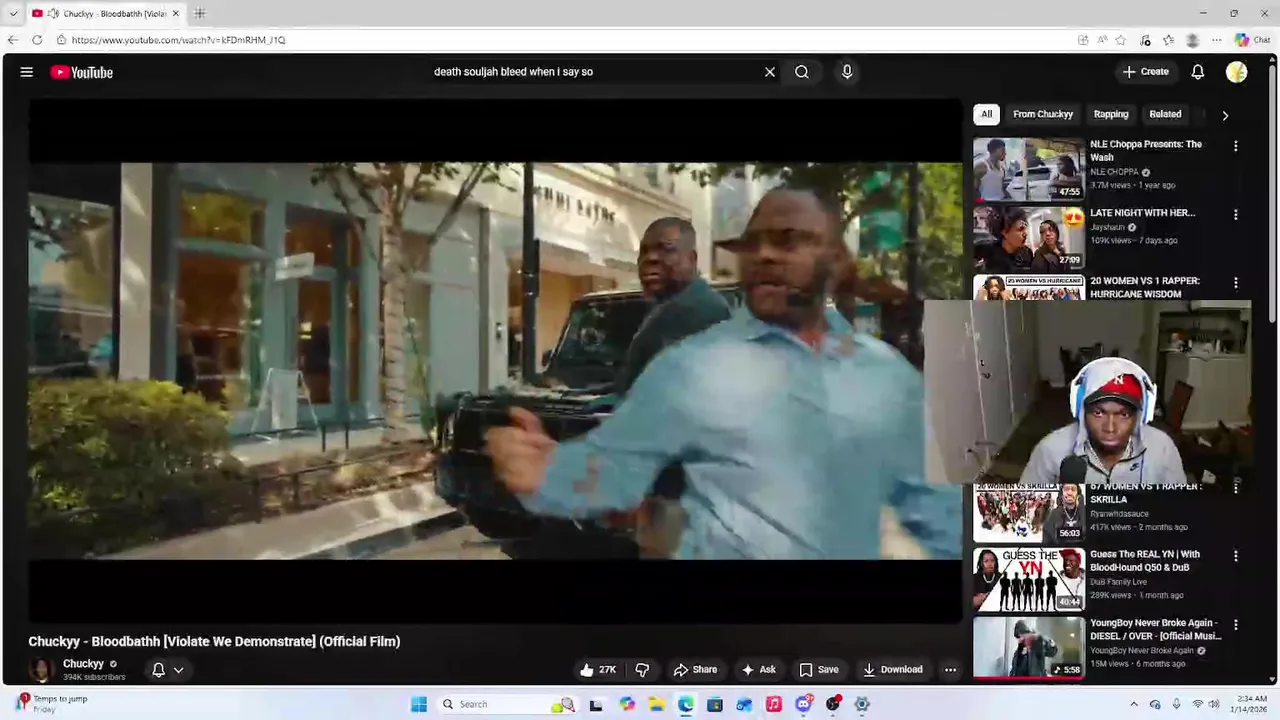Open the Windows Start menu
Image resolution: width=1280 pixels, height=720 pixels.
(419, 704)
